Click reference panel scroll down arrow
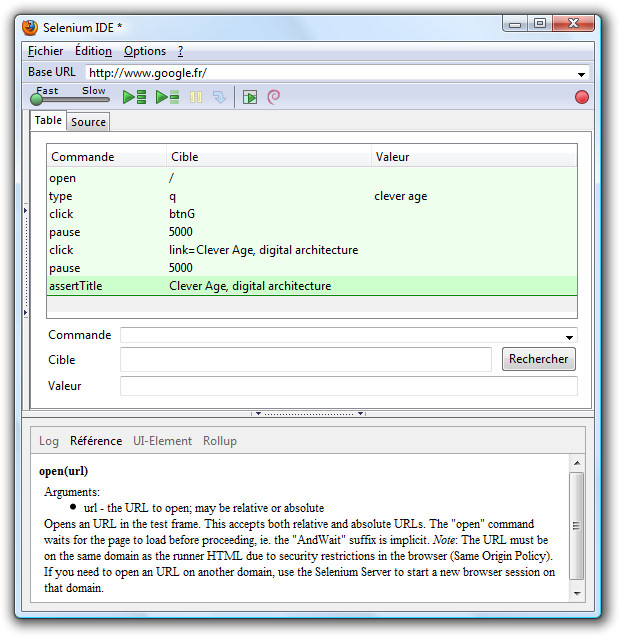The image size is (620, 637). tap(577, 594)
